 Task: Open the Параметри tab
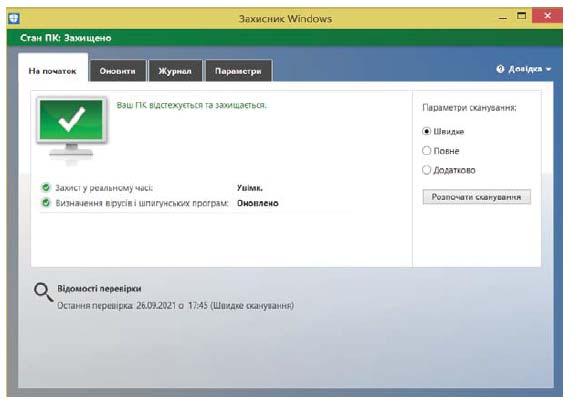(x=238, y=71)
